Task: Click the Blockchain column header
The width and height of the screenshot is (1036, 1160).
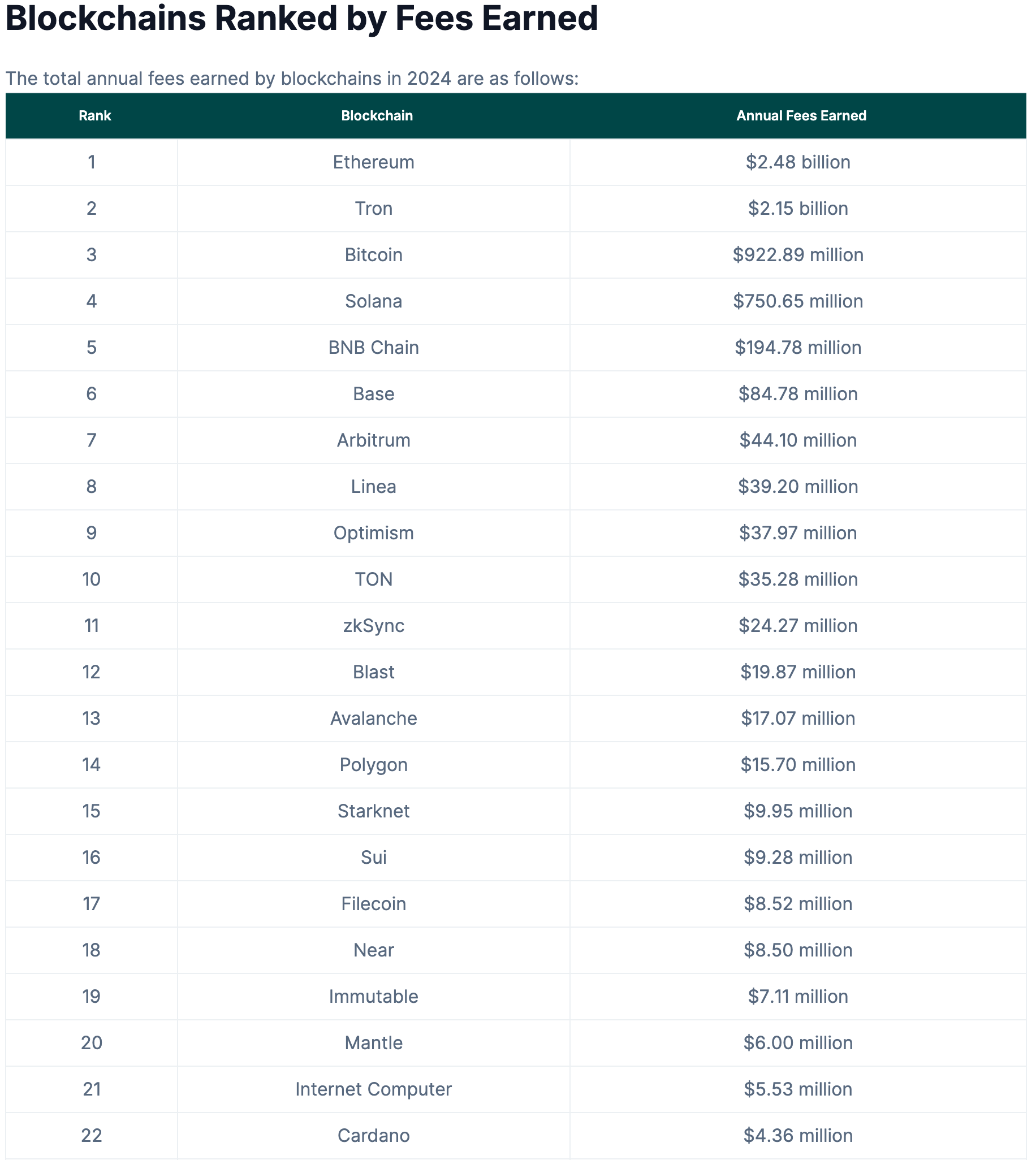Action: coord(377,115)
